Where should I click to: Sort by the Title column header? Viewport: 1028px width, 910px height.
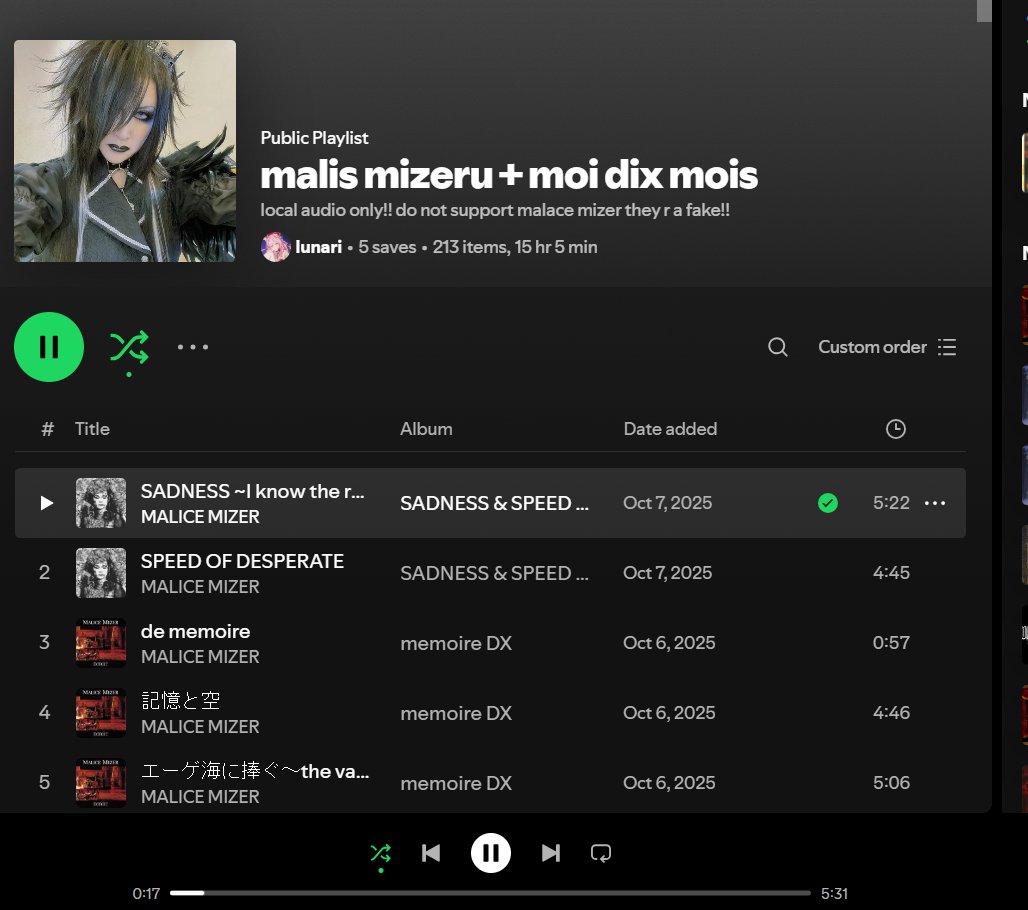point(92,429)
